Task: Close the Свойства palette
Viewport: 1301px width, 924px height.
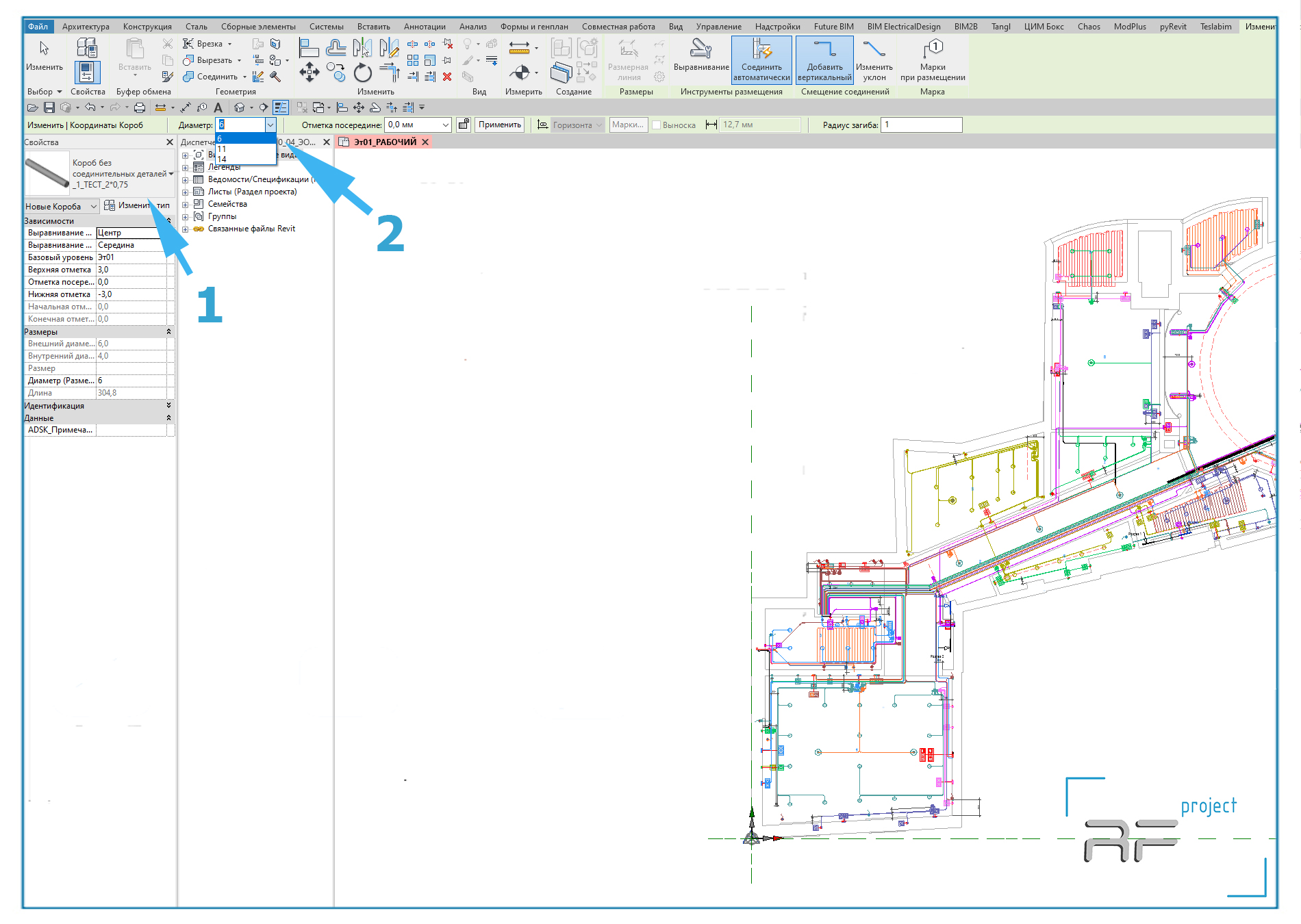Action: pyautogui.click(x=170, y=142)
